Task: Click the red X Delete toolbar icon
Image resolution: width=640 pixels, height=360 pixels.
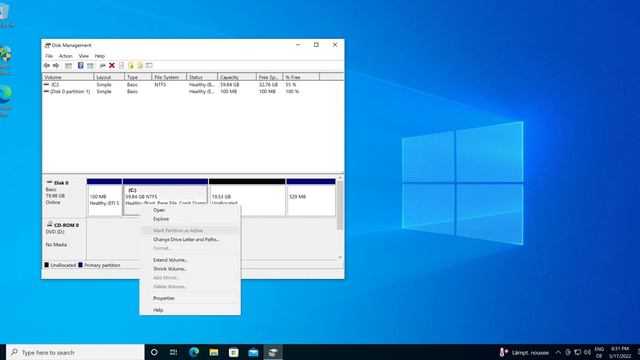Action: pyautogui.click(x=111, y=66)
